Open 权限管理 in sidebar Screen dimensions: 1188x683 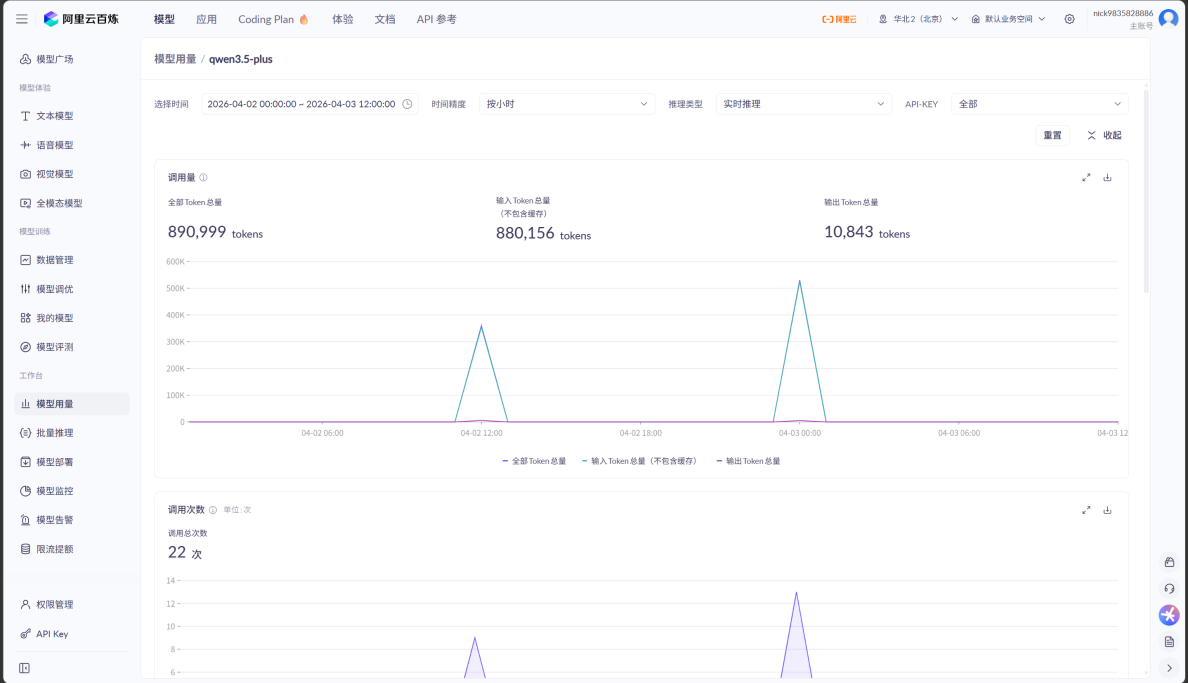pos(72,604)
